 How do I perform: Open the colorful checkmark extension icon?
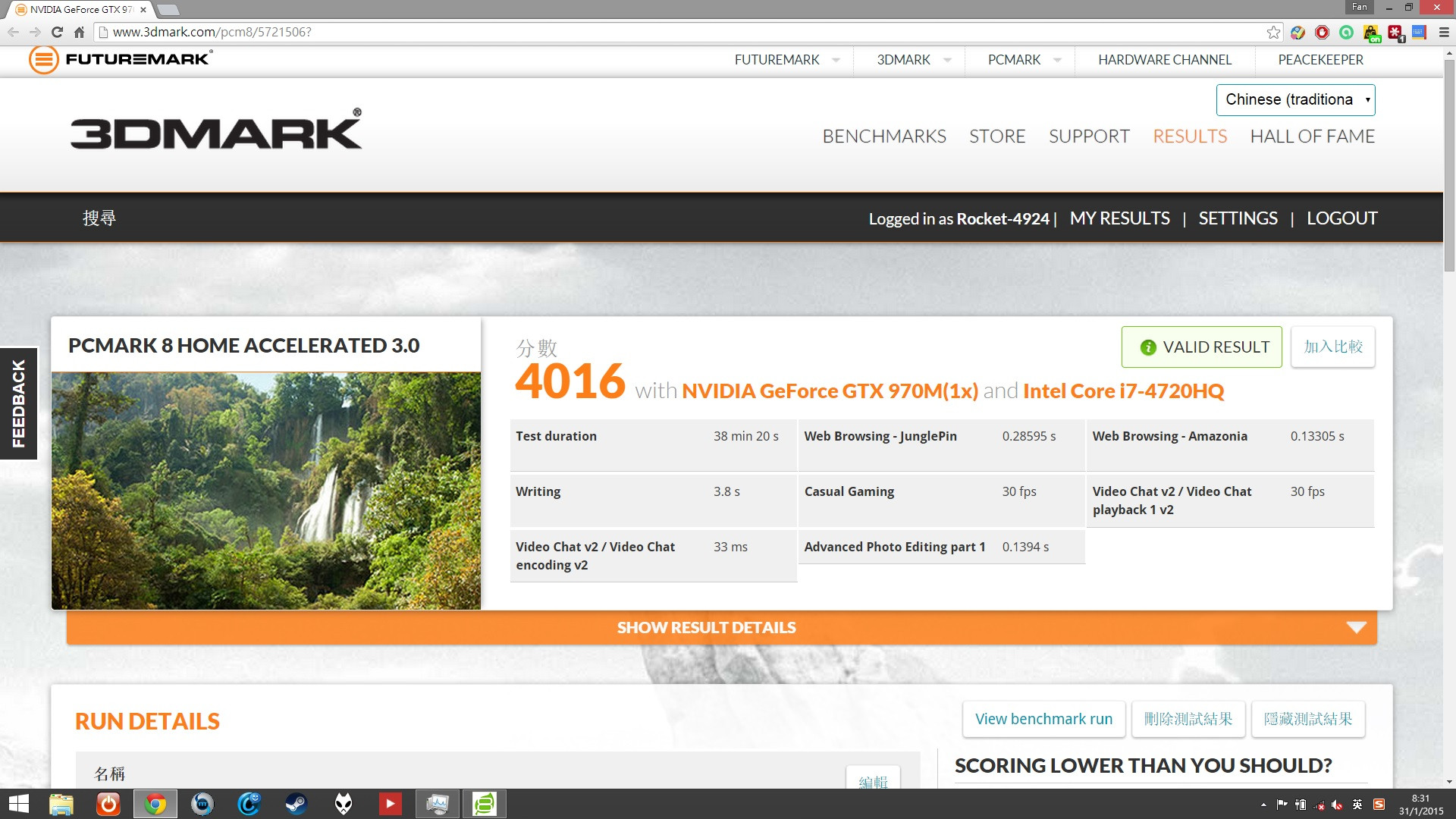1298,32
